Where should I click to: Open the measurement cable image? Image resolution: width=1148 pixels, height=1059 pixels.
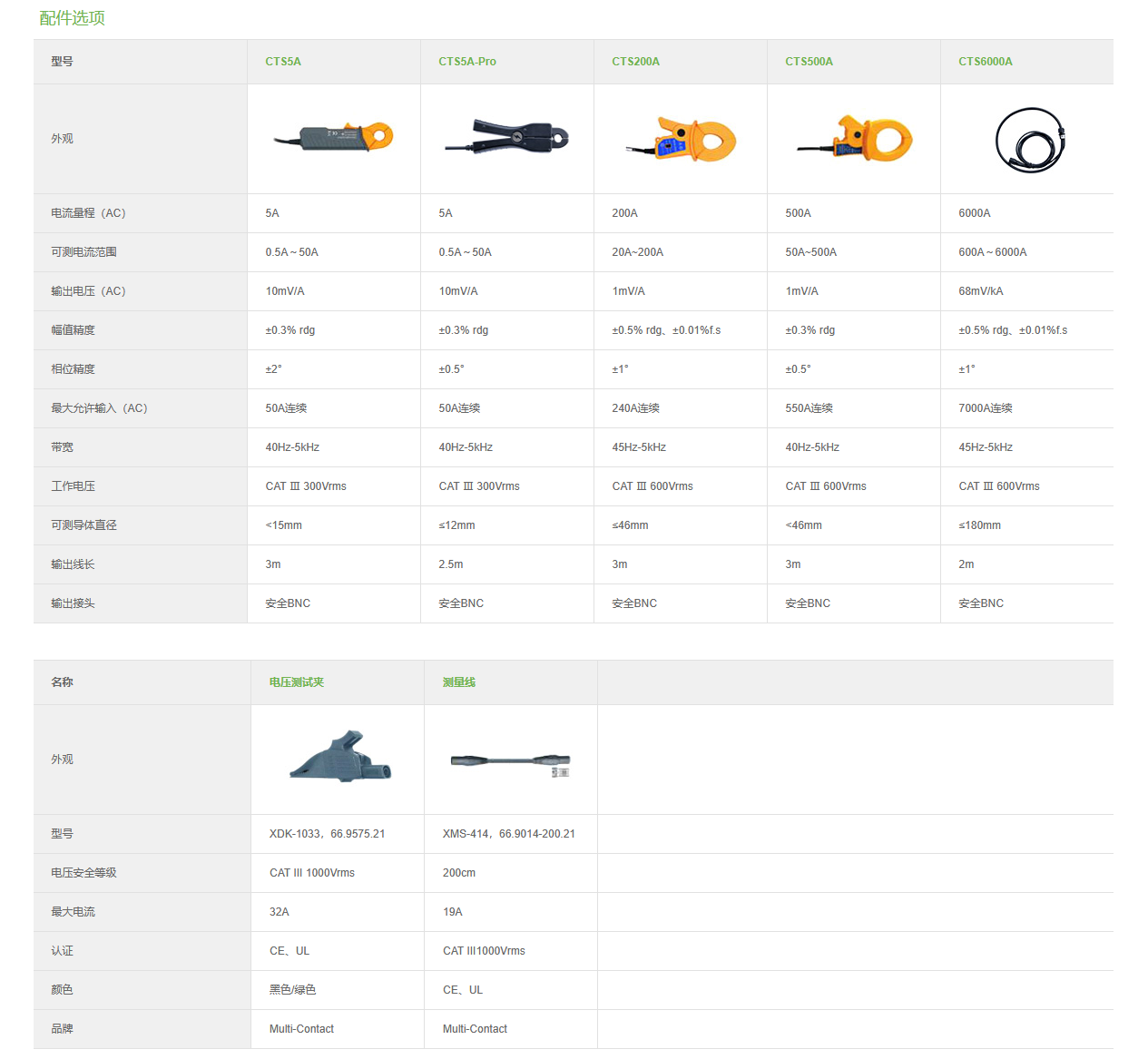(x=511, y=762)
